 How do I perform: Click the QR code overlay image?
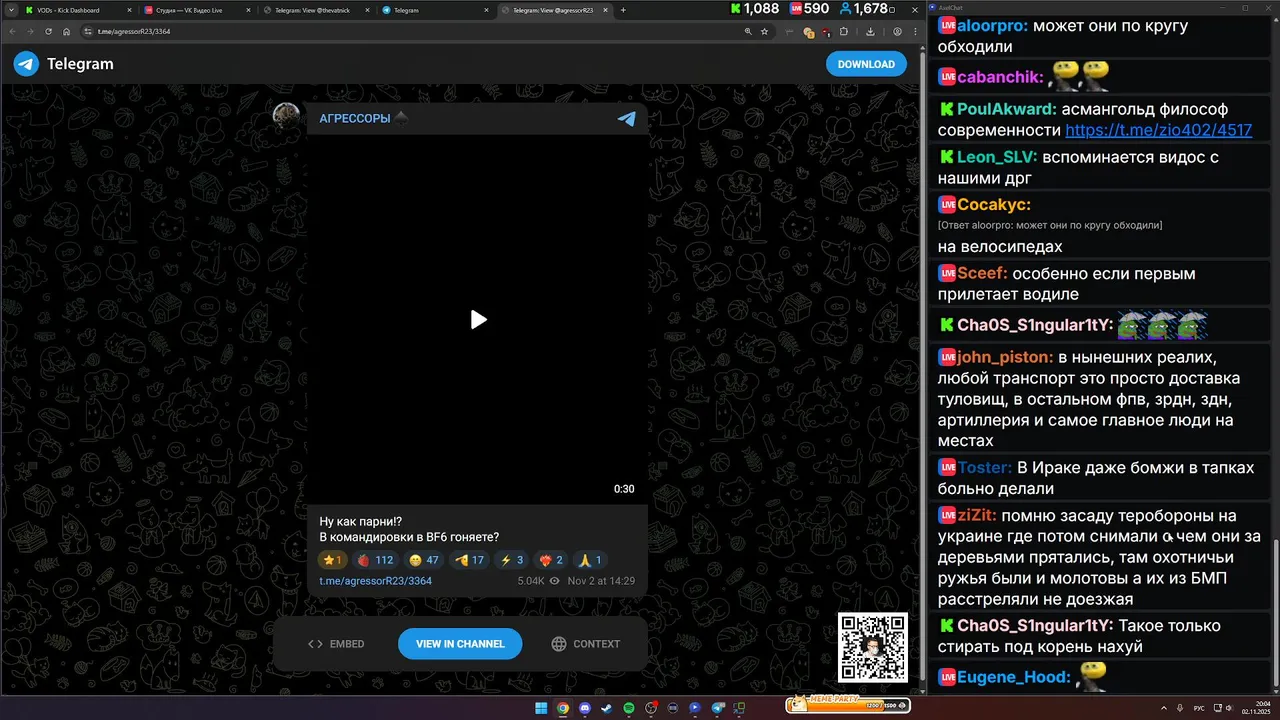872,647
